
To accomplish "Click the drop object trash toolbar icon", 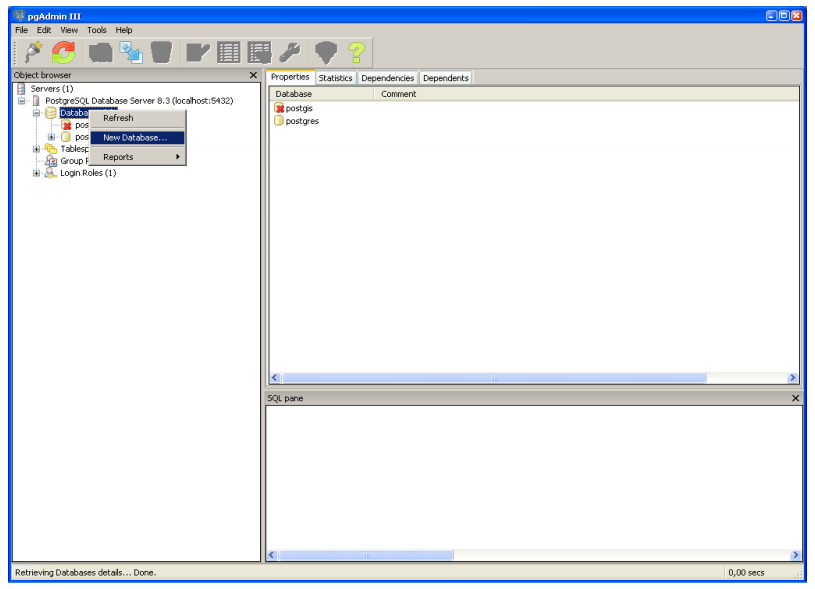I will pos(161,52).
